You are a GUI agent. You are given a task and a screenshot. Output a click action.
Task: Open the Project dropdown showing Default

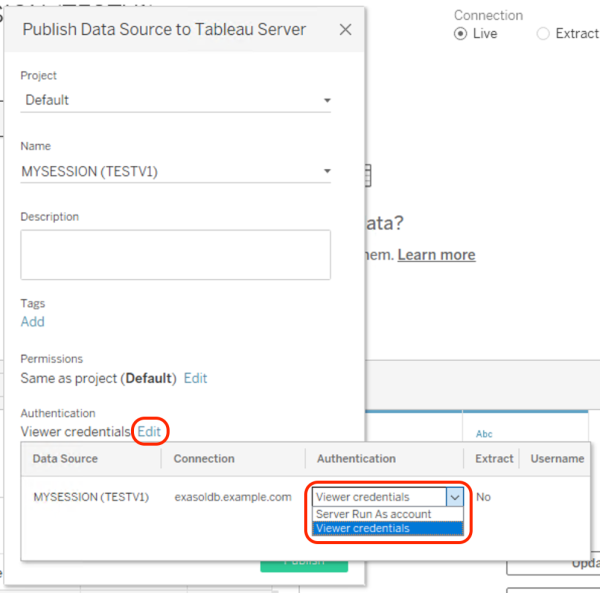coord(176,100)
